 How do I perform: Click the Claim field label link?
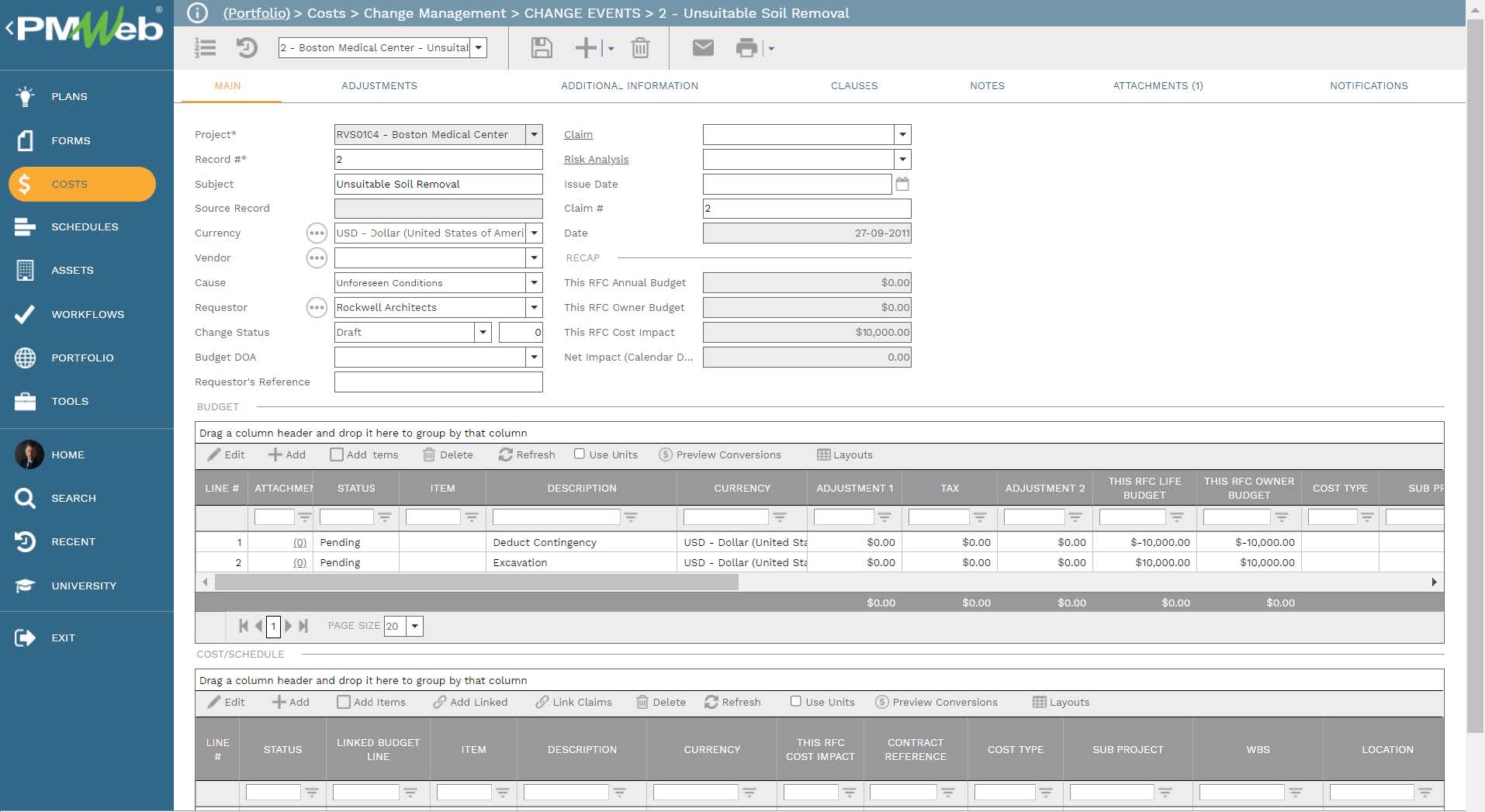(578, 134)
